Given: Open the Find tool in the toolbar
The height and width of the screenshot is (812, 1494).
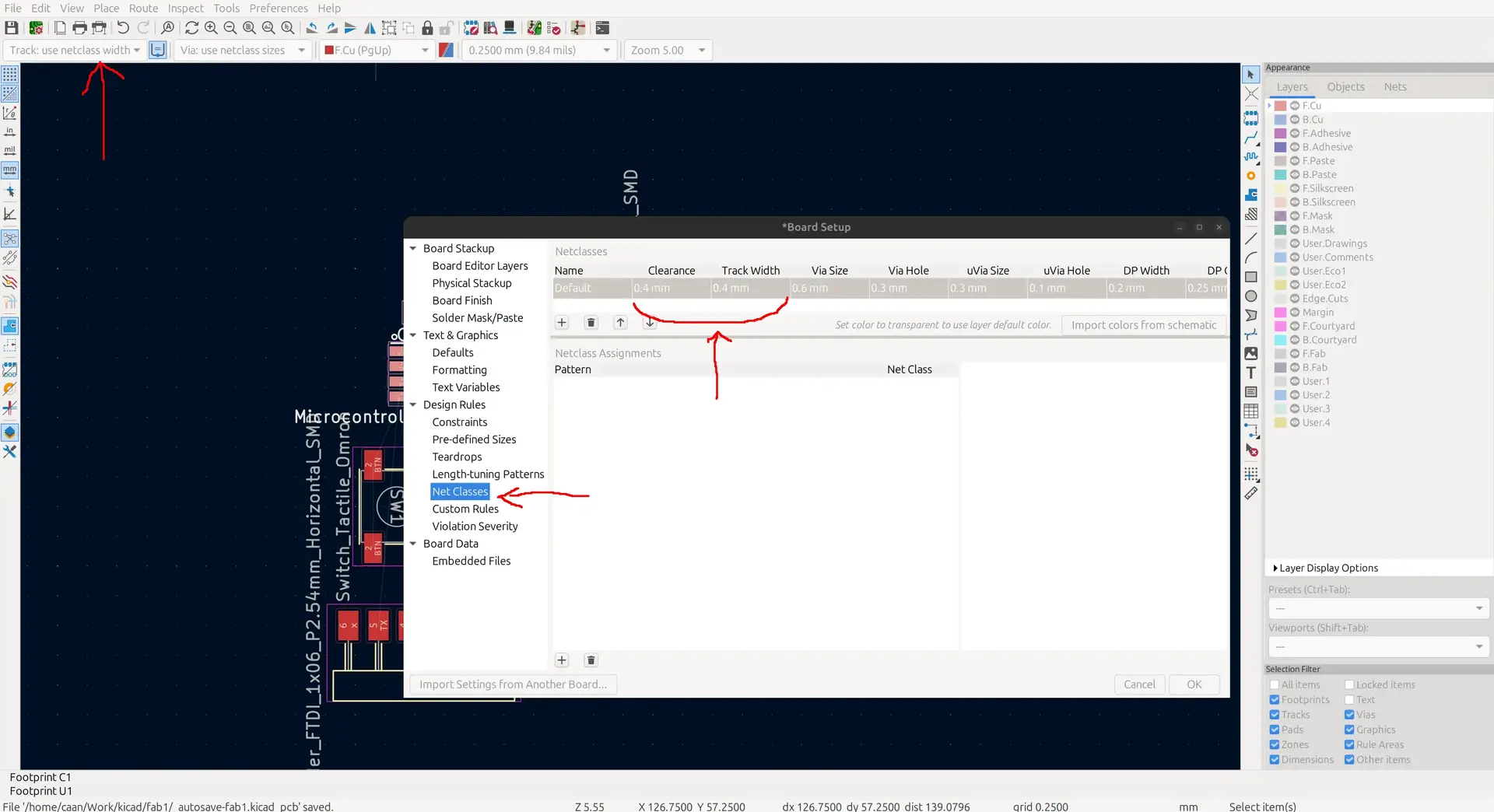Looking at the screenshot, I should tap(167, 28).
